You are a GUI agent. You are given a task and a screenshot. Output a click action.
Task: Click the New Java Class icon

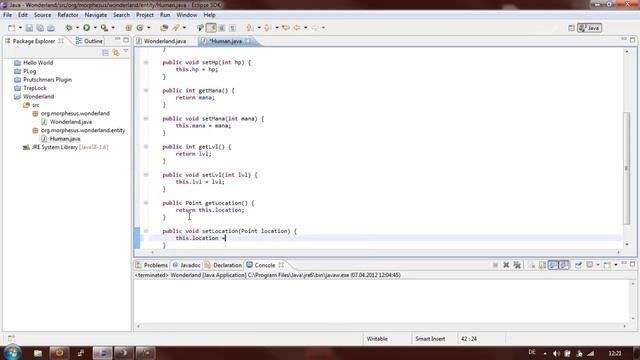(140, 28)
